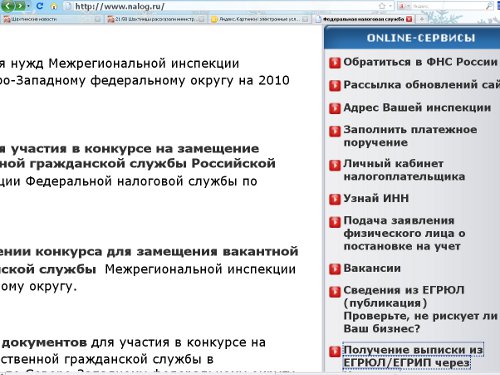
Task: Click red arrow icon beside Адрес Вашей инспекции
Action: click(335, 109)
